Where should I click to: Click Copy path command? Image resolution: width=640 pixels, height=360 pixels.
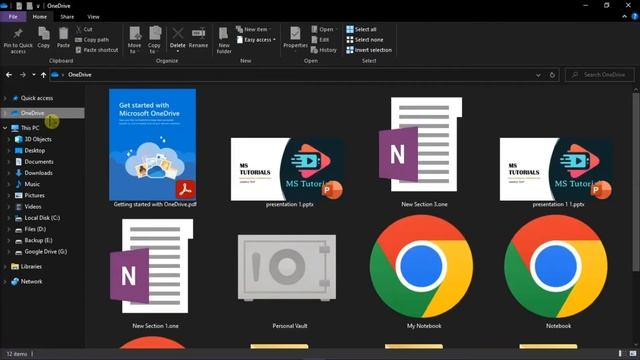point(92,40)
